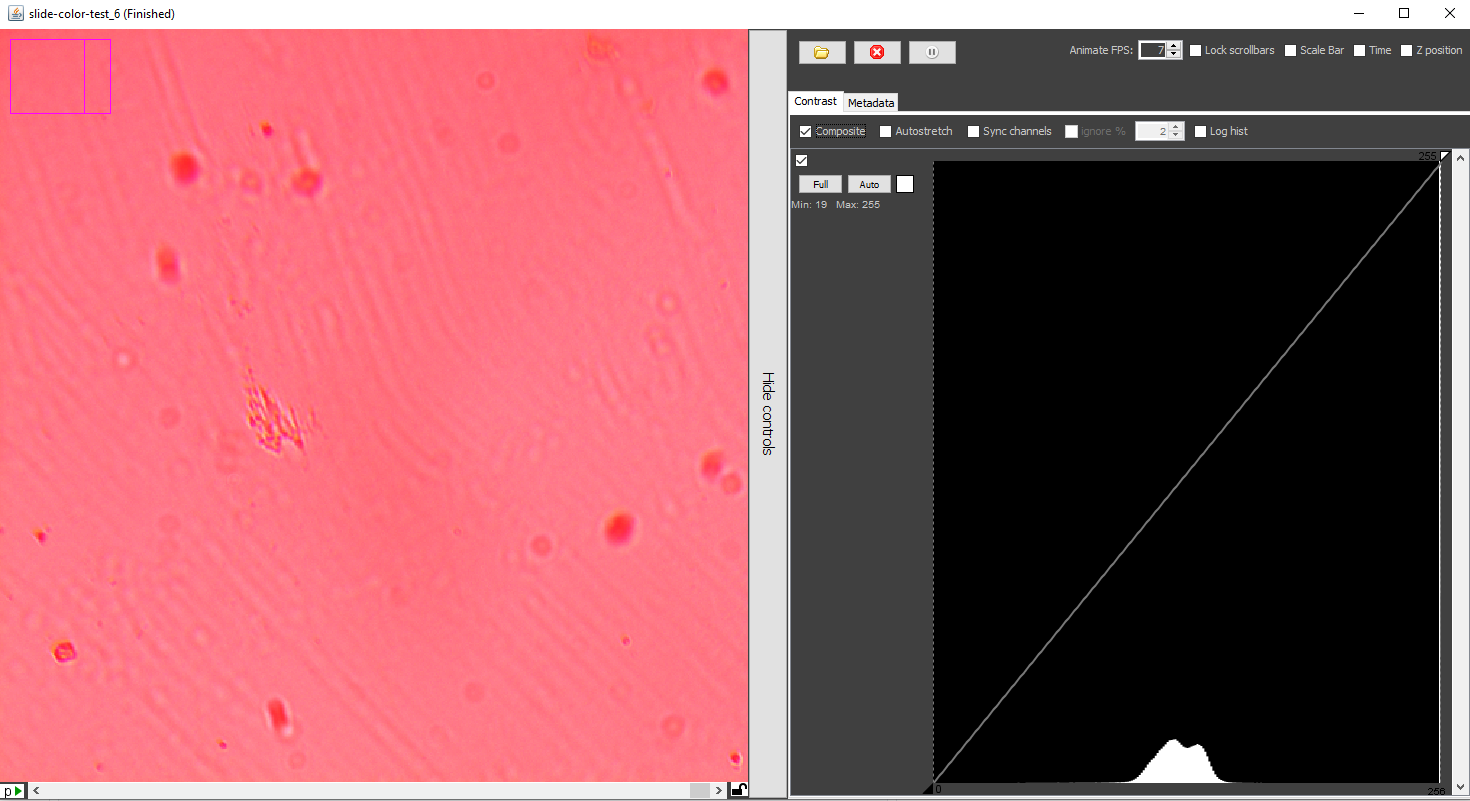1470x801 pixels.
Task: Check the Scale Bar option
Action: [x=1289, y=50]
